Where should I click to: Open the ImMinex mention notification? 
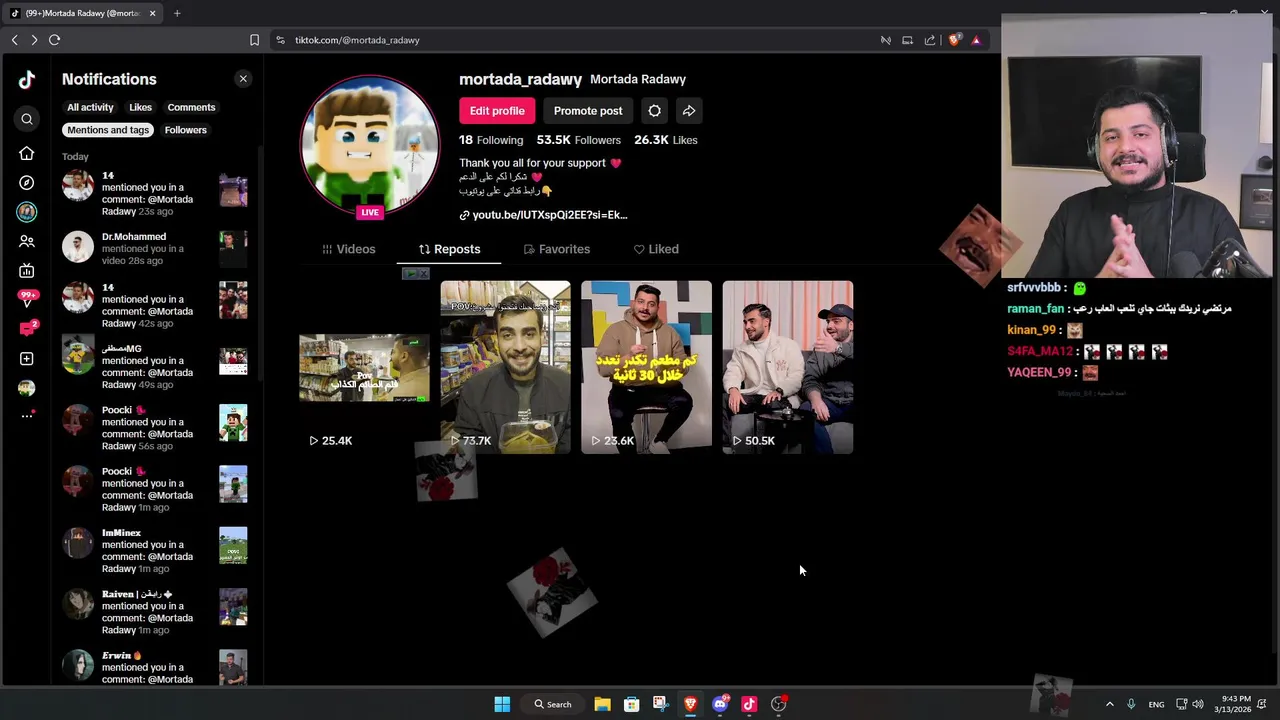pyautogui.click(x=155, y=551)
